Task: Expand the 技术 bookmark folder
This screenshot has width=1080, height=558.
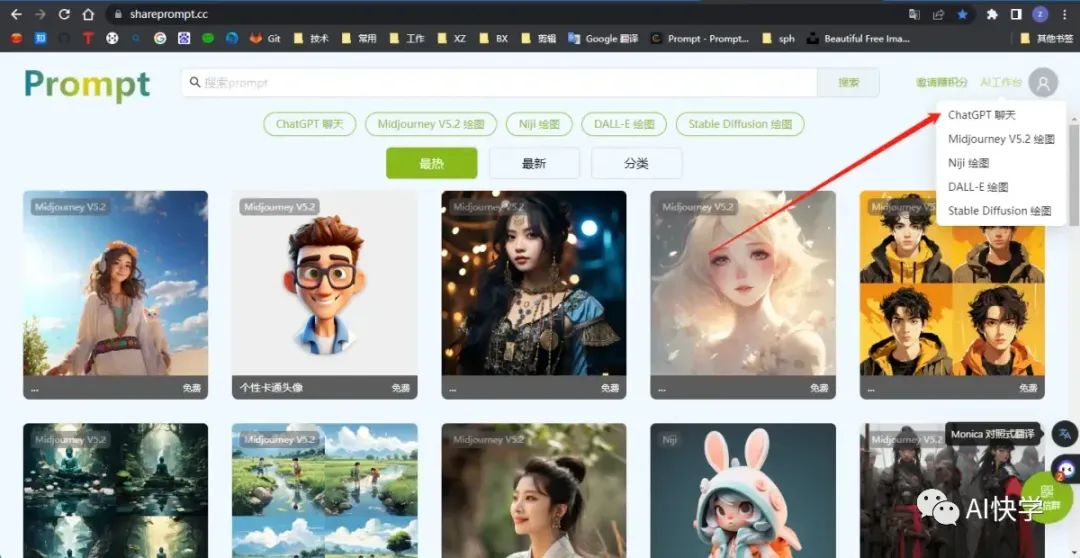Action: (311, 39)
